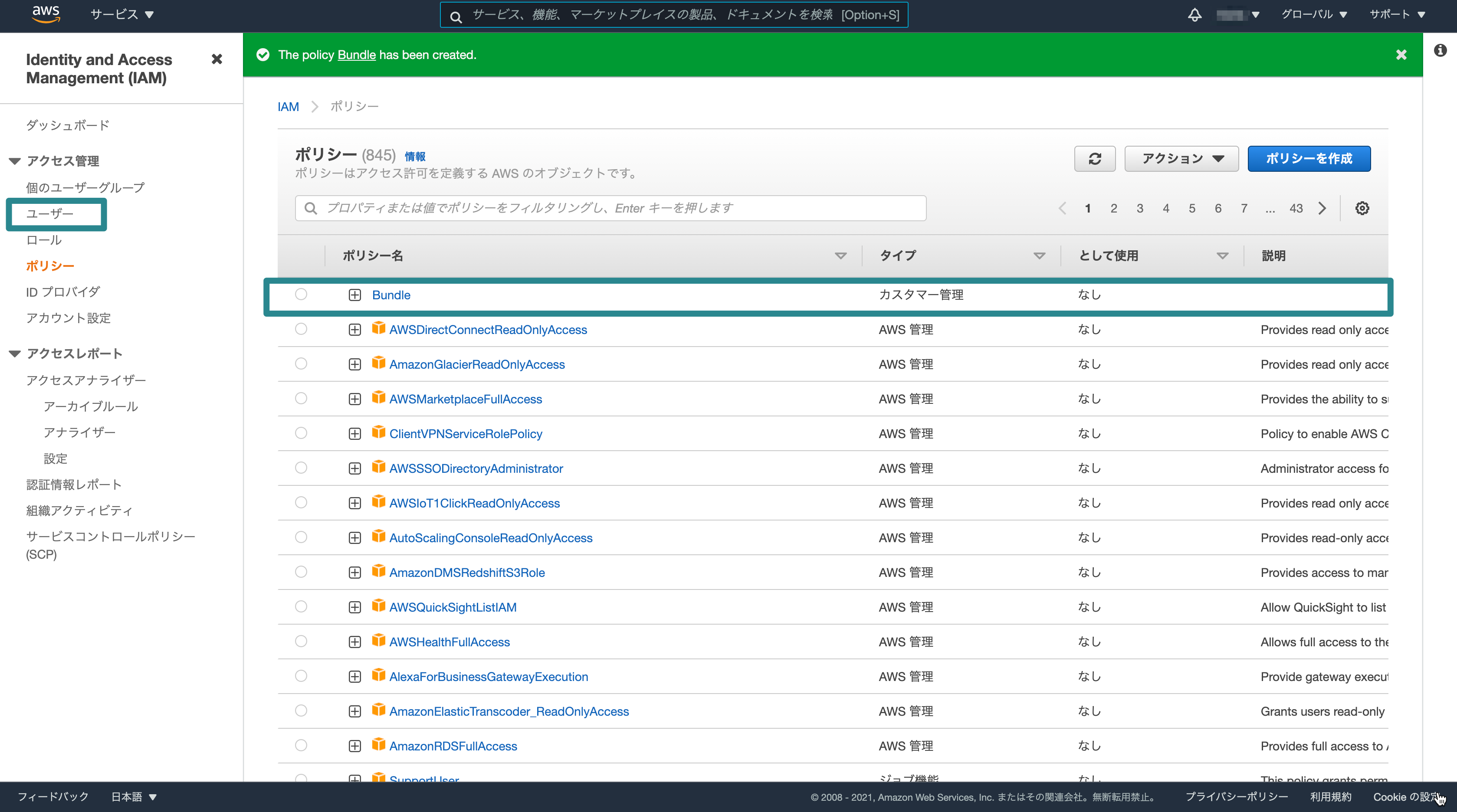Select AWSMarketplaceFullAccess radio button
The image size is (1457, 812).
click(301, 398)
